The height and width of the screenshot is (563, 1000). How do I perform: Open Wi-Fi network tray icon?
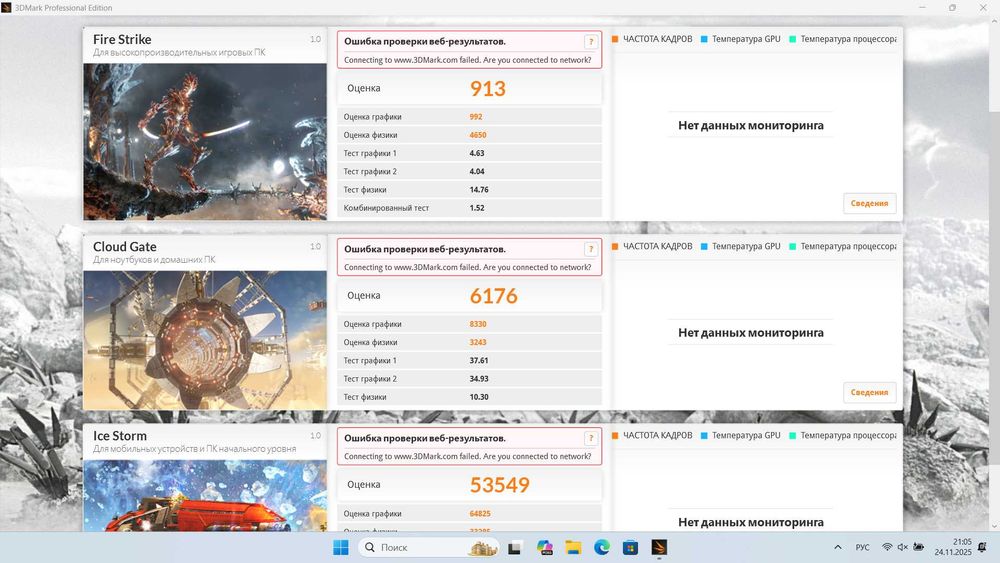click(887, 547)
